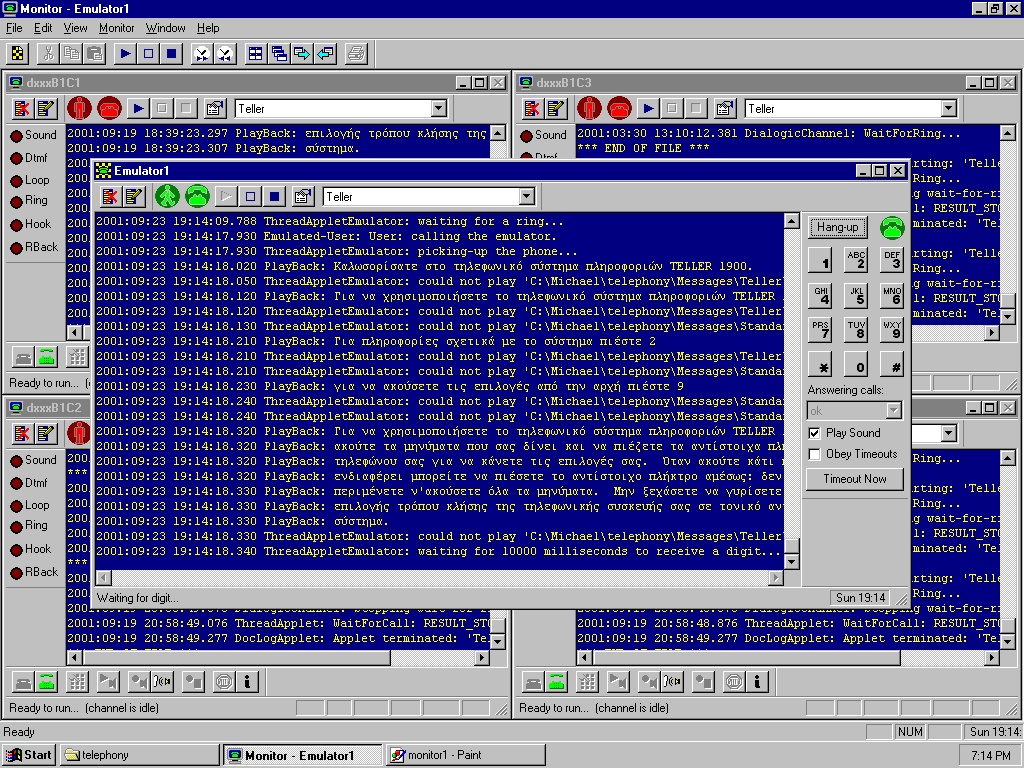
Task: Open the Window menu
Action: [165, 28]
